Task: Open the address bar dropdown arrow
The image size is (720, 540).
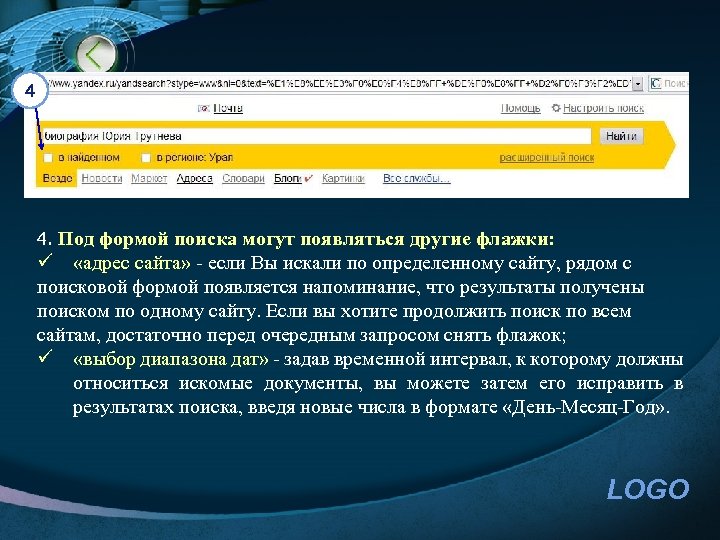Action: (x=637, y=84)
